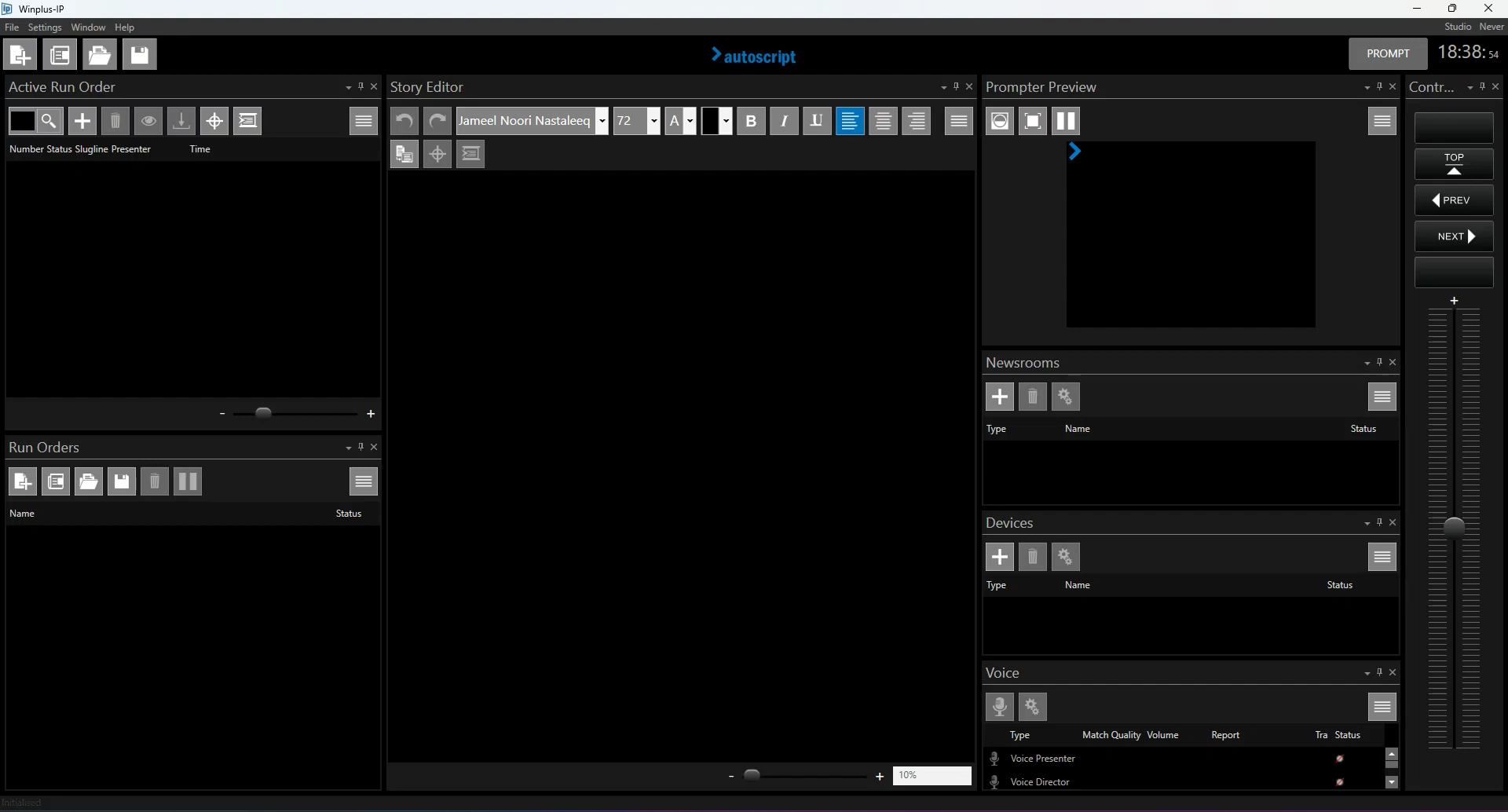Click the save icon in top toolbar
This screenshot has width=1508, height=812.
[140, 55]
